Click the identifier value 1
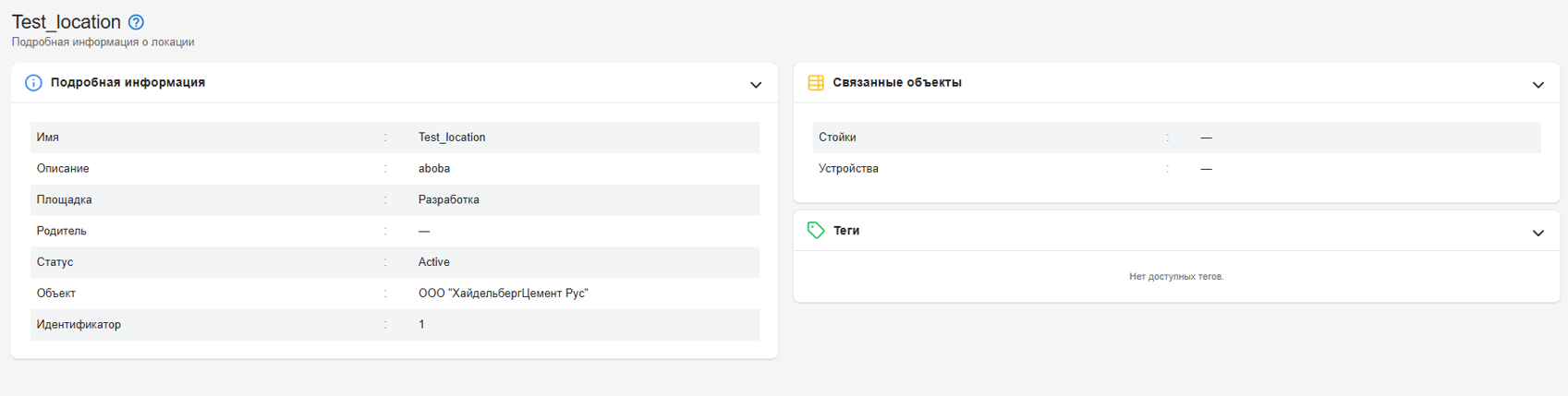The height and width of the screenshot is (396, 1568). pos(422,325)
